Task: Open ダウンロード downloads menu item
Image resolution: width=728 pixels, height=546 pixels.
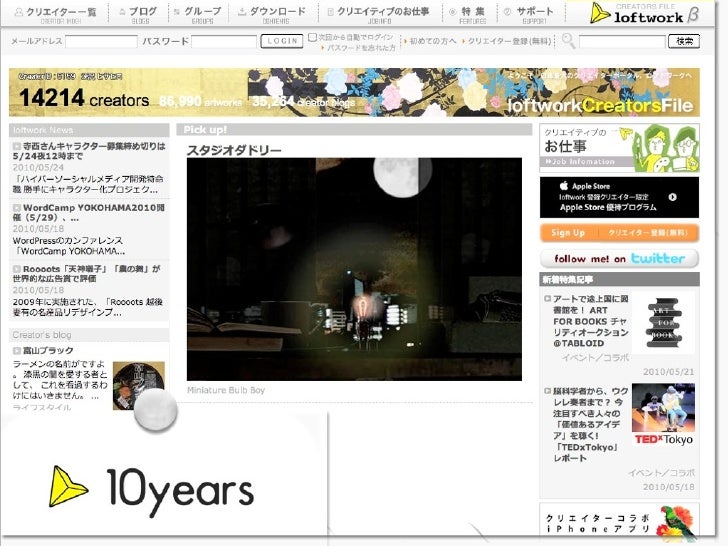Action: [272, 14]
